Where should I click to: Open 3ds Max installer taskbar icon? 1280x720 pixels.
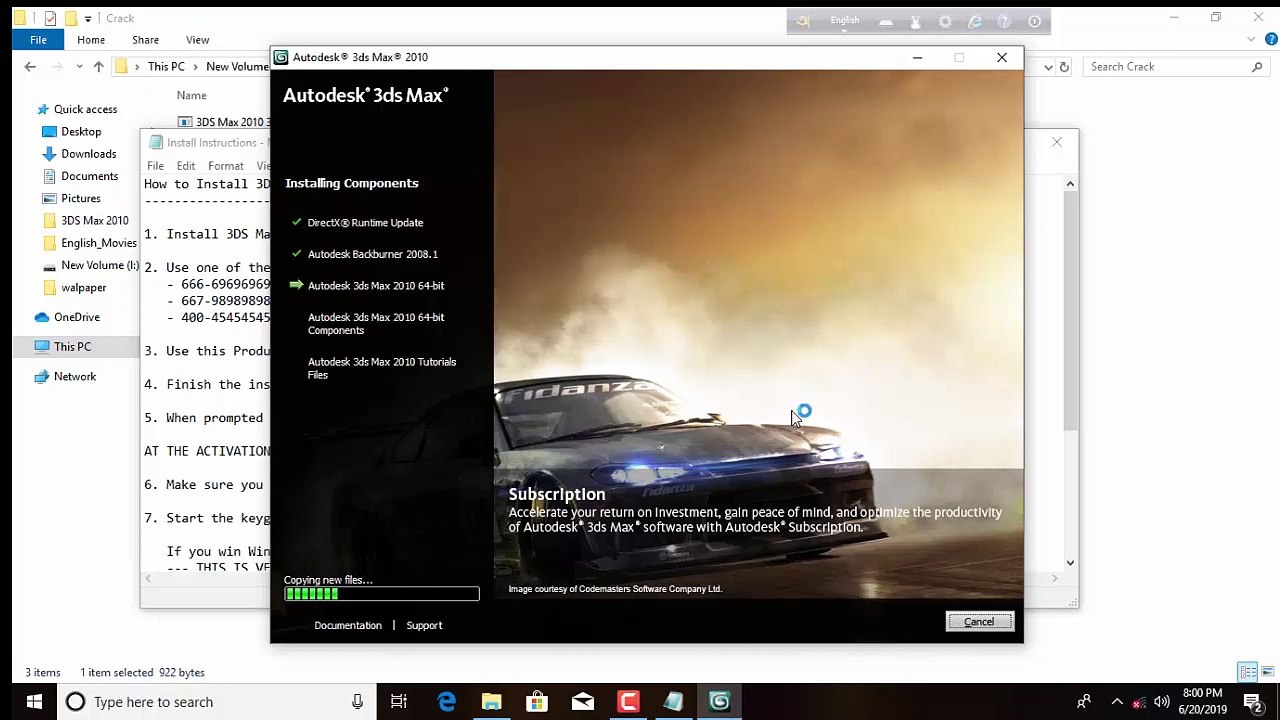[719, 702]
